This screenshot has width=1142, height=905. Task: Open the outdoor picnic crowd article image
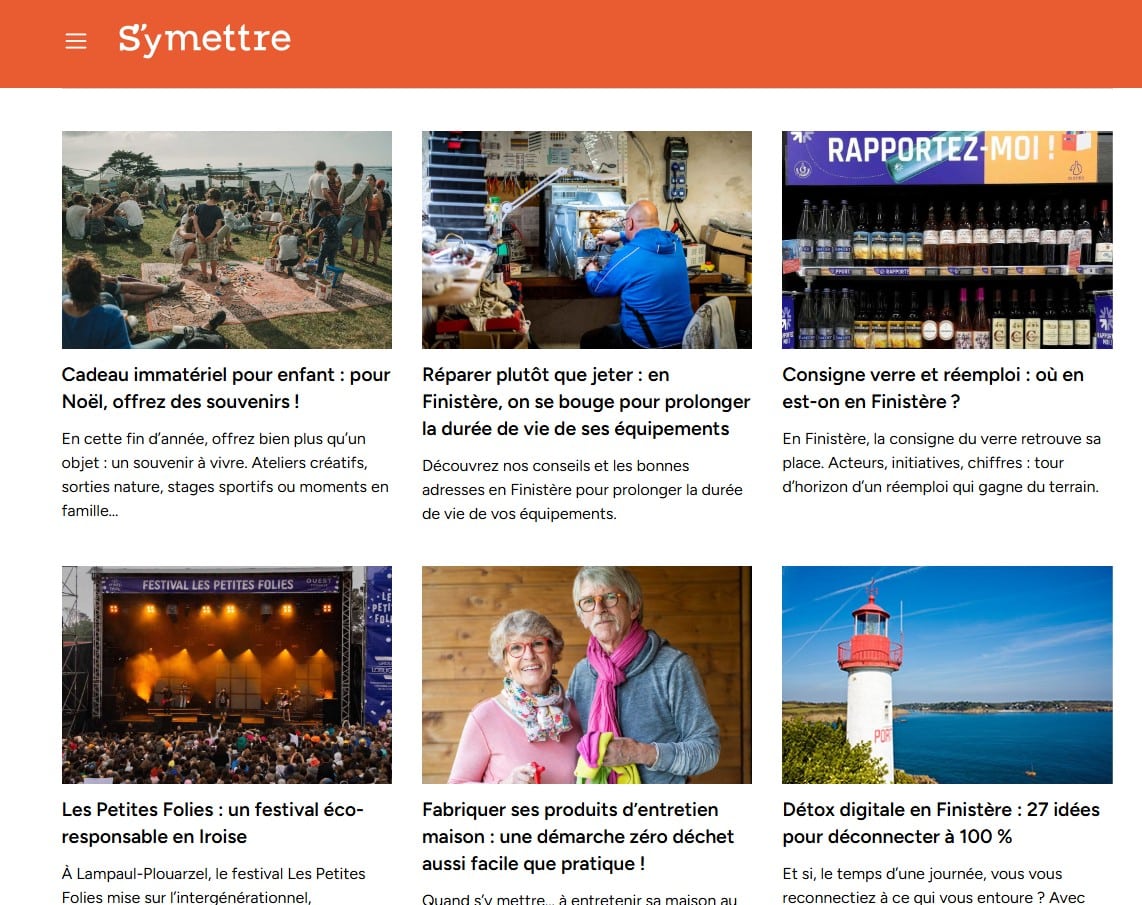pos(227,239)
